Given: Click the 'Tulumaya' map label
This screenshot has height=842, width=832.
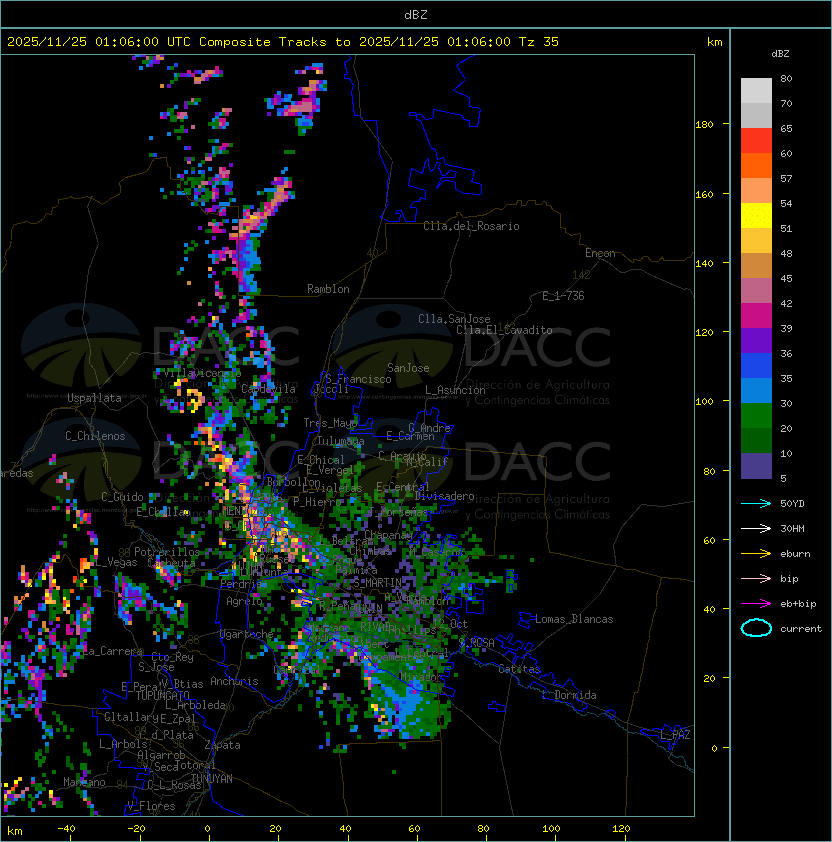Looking at the screenshot, I should coord(341,441).
